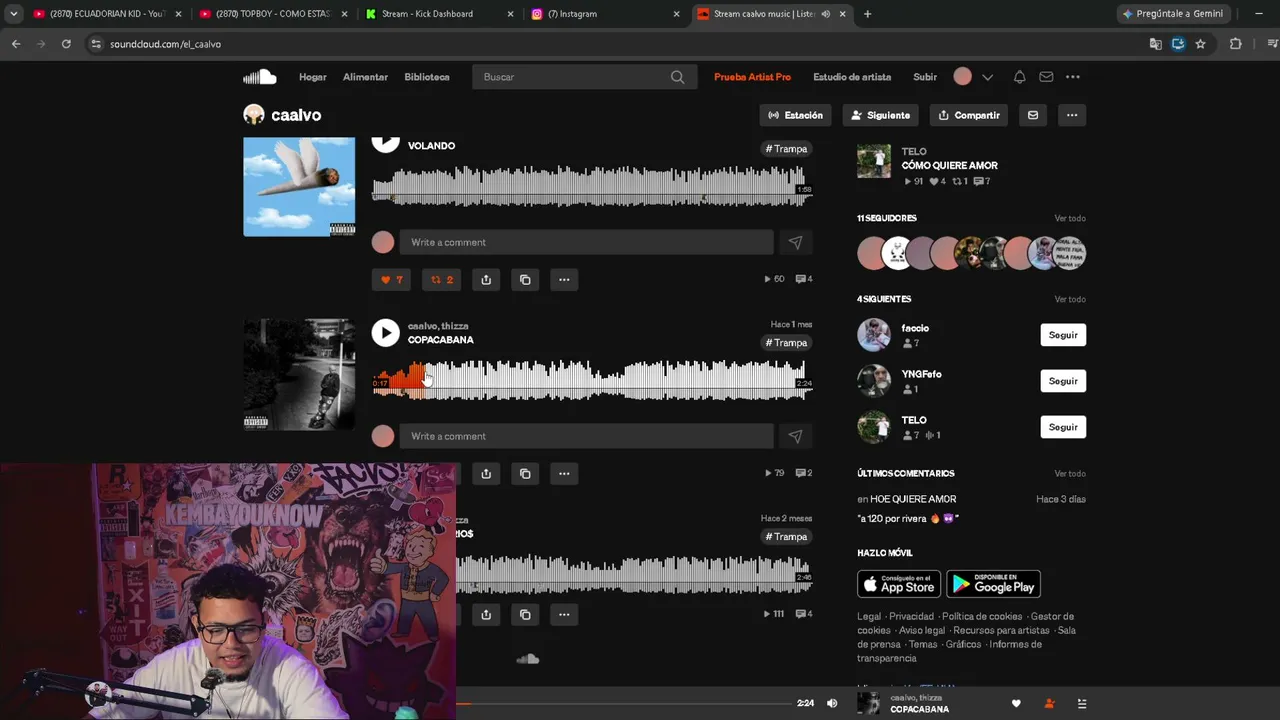The image size is (1280, 720).
Task: Expand the user account dropdown chevron
Action: [987, 77]
